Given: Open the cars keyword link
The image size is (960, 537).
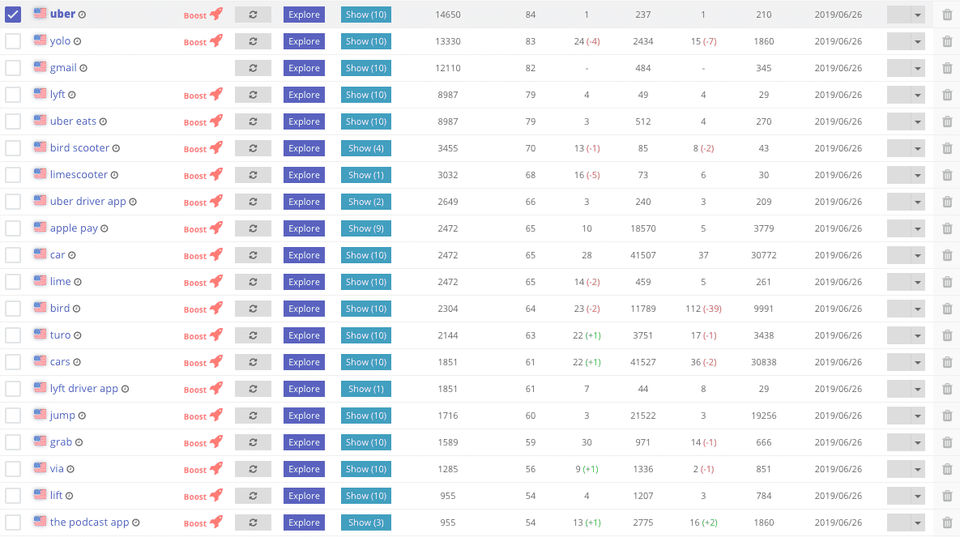Looking at the screenshot, I should [x=59, y=362].
